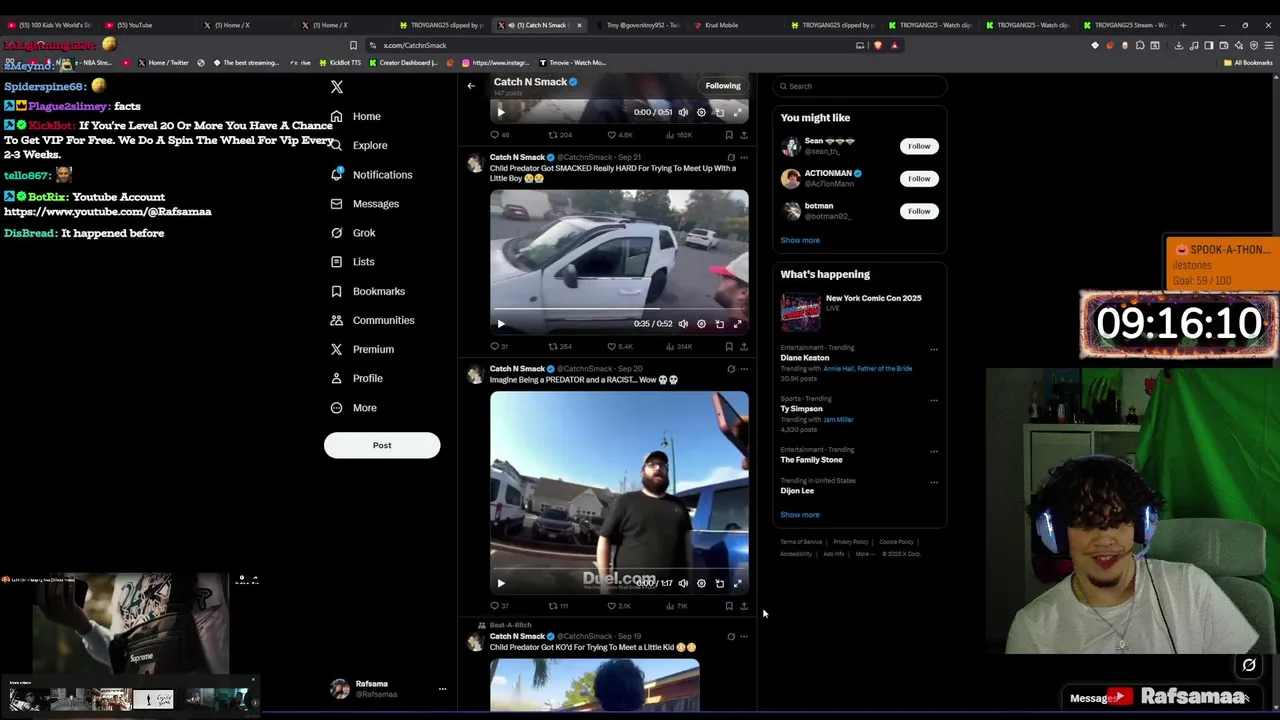This screenshot has width=1280, height=720.
Task: Go back with the arrow beside Catch N Smack
Action: click(x=471, y=86)
